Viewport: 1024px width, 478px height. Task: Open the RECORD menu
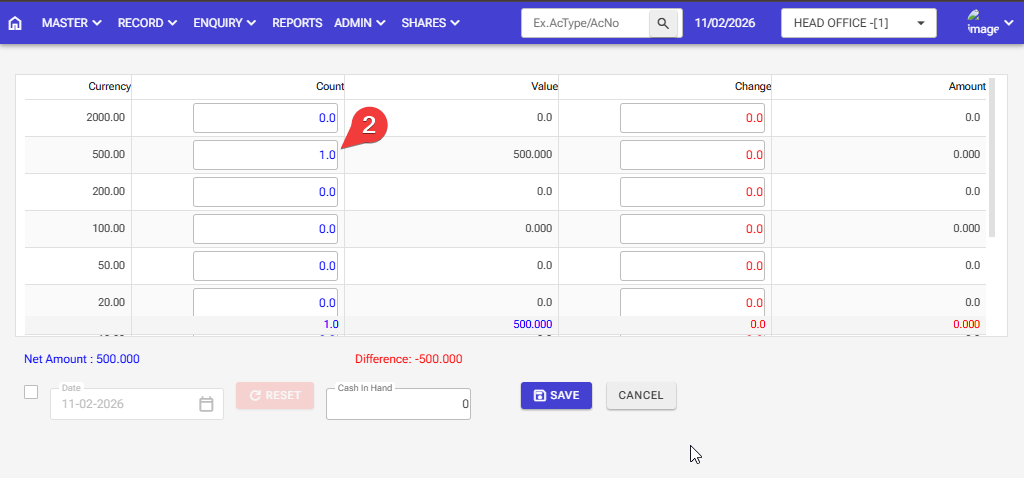147,23
